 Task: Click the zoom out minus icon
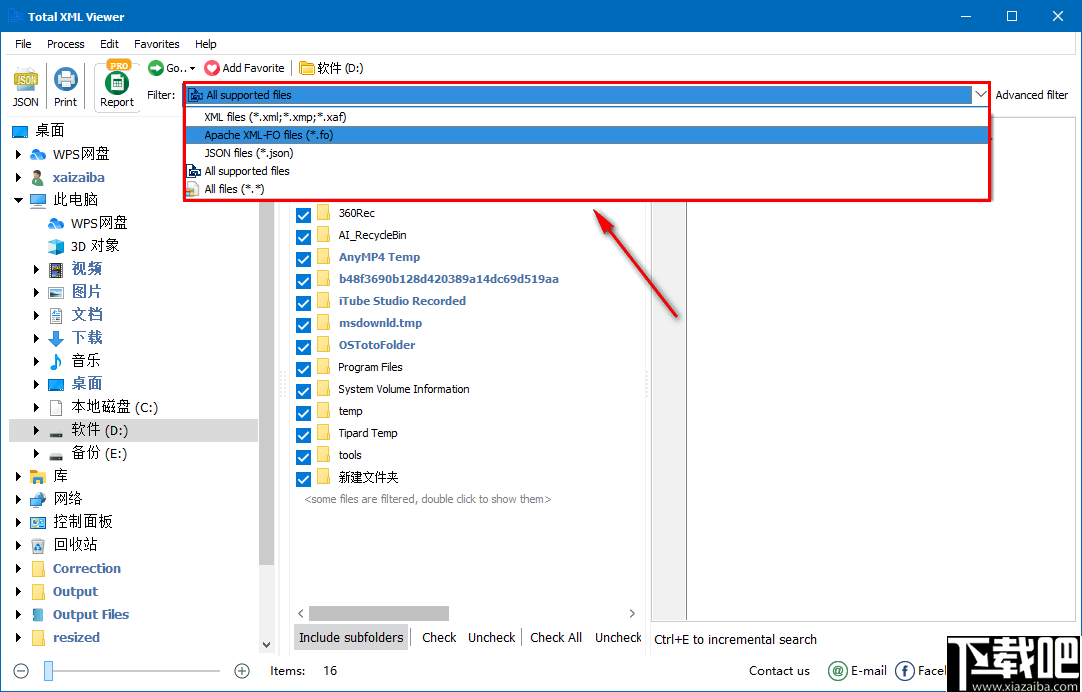click(21, 671)
